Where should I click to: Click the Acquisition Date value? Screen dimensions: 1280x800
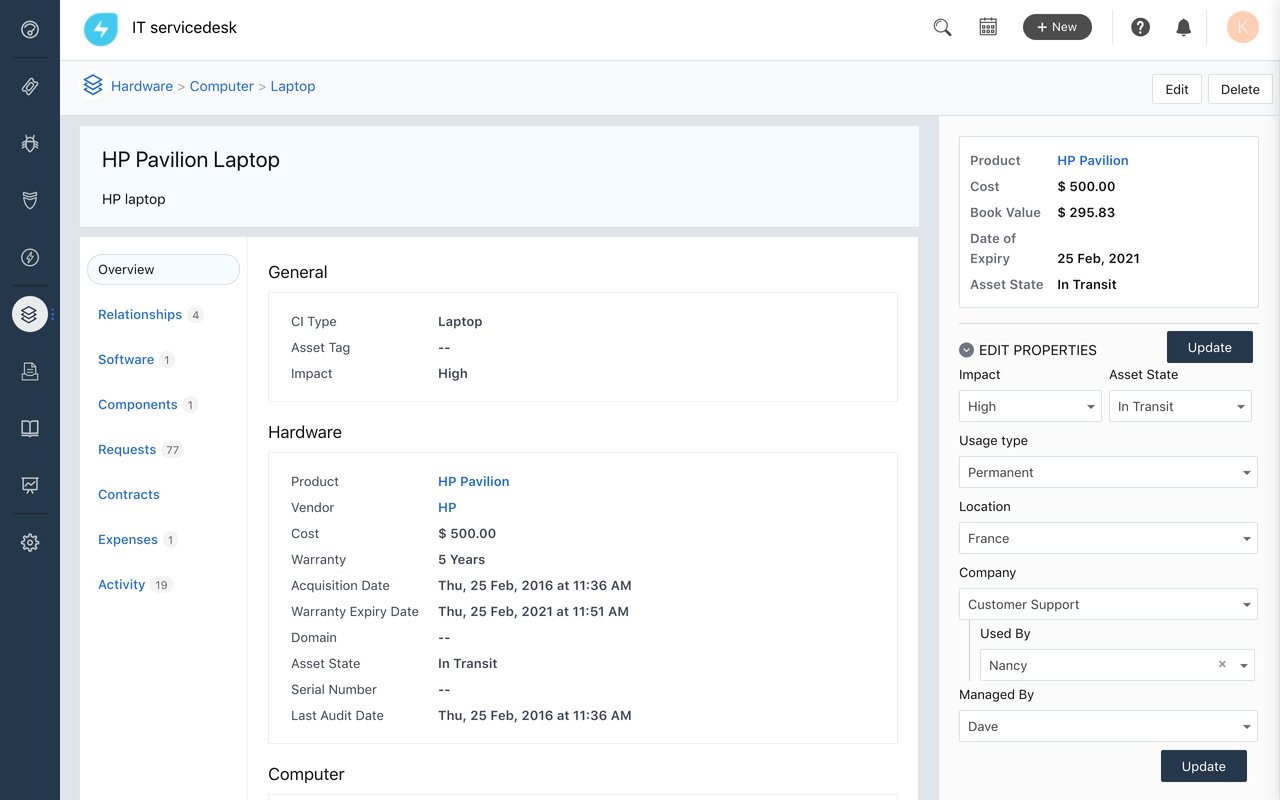pyautogui.click(x=535, y=585)
